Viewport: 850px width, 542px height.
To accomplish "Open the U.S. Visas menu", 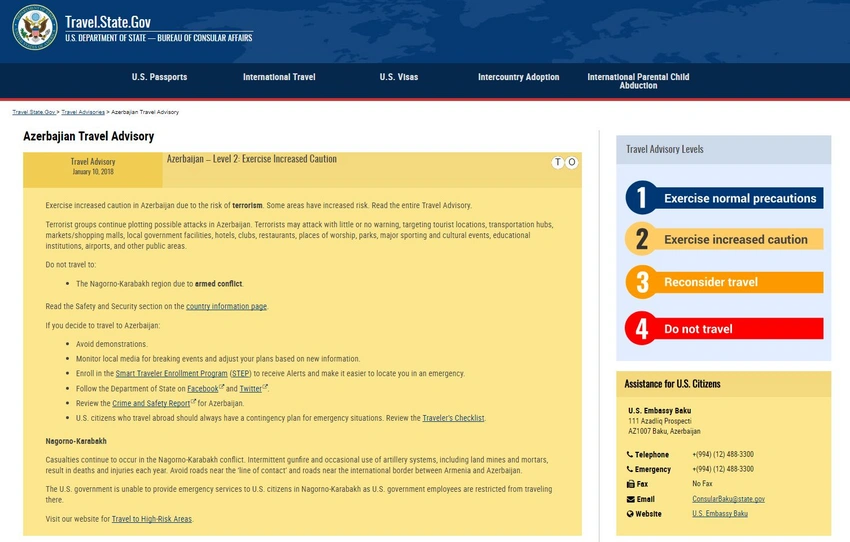I will click(x=399, y=77).
